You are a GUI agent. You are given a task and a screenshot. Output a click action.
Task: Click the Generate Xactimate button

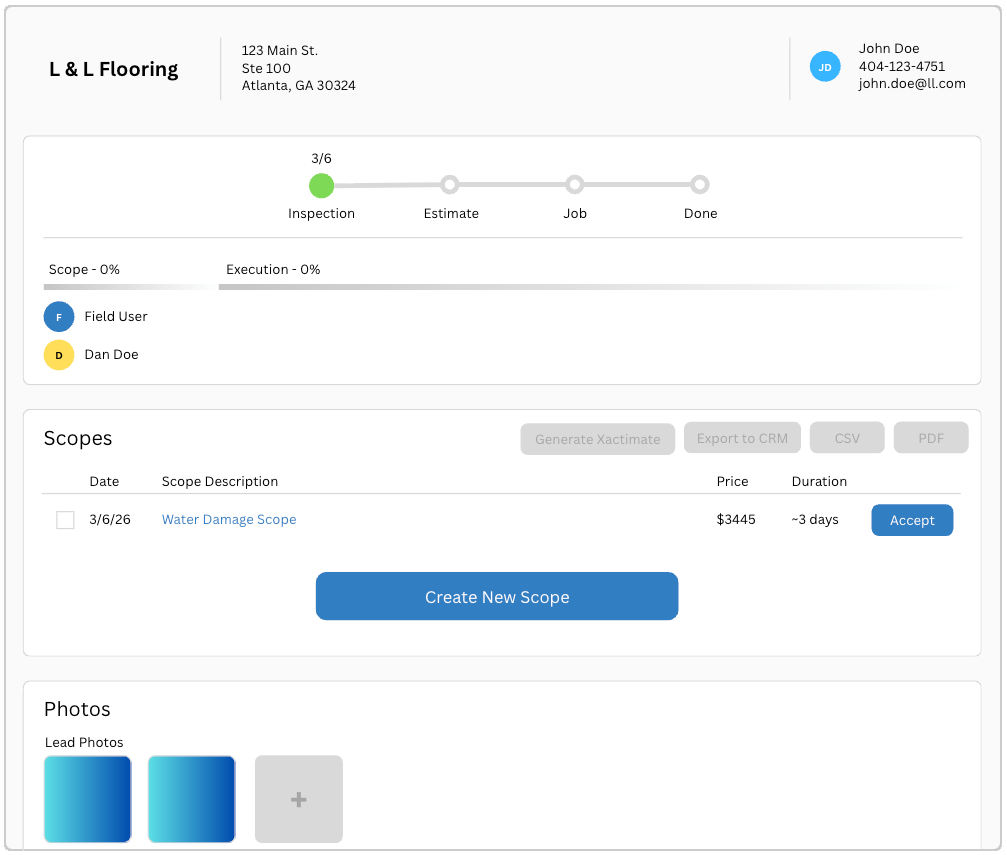[x=597, y=439]
